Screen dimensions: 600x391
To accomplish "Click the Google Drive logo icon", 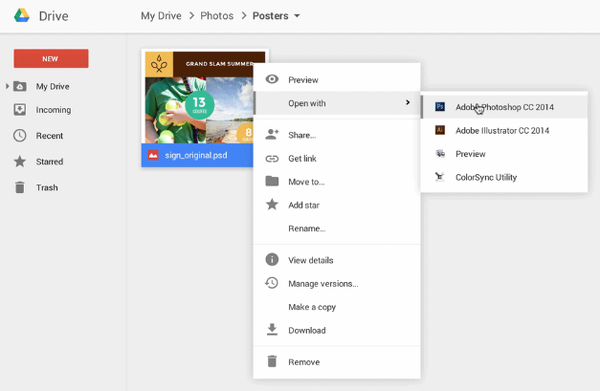I will pos(22,15).
